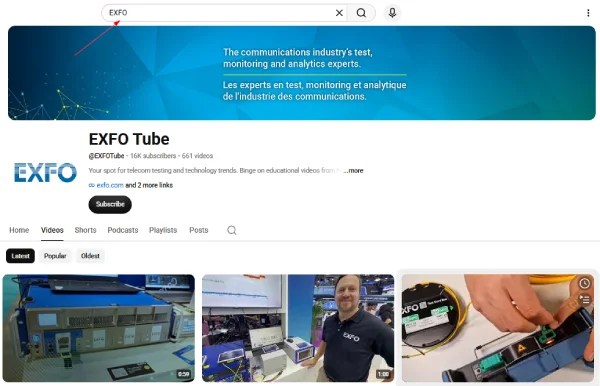600x386 pixels.
Task: Search within the channel using the tab-row magnifier
Action: 232,230
